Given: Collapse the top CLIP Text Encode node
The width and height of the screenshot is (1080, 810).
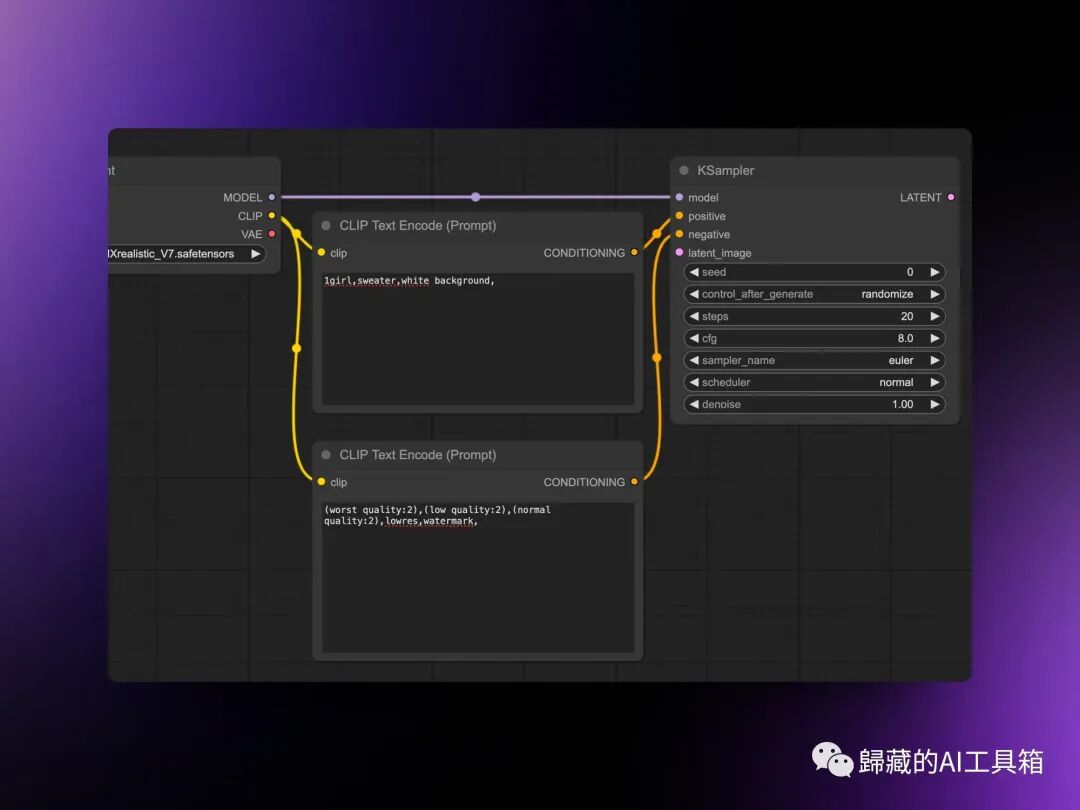Looking at the screenshot, I should point(326,225).
